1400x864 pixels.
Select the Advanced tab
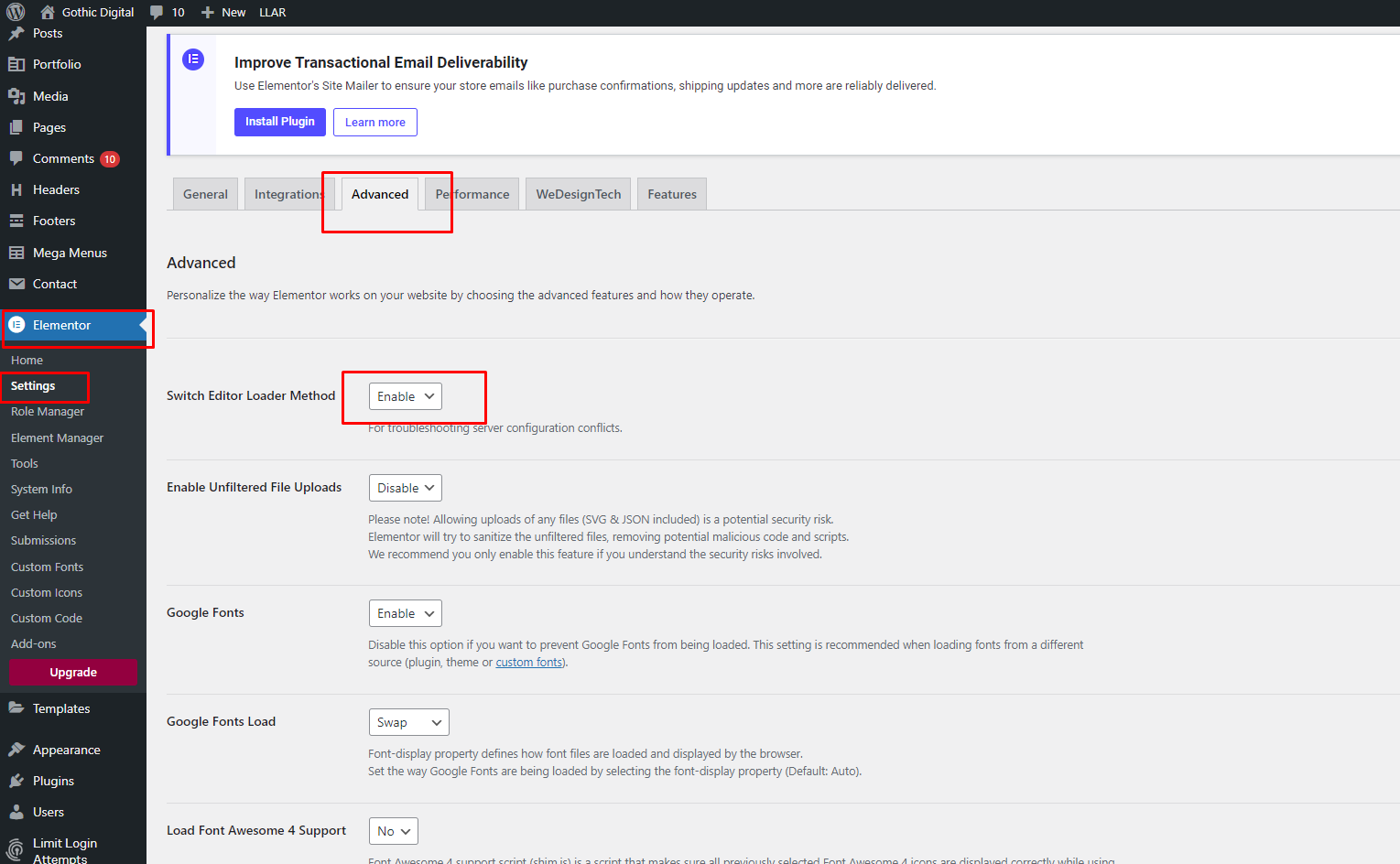coord(380,194)
